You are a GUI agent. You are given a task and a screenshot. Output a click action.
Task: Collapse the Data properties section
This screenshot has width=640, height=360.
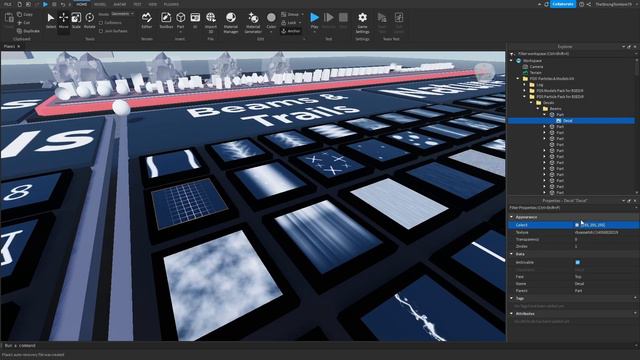pyautogui.click(x=511, y=254)
